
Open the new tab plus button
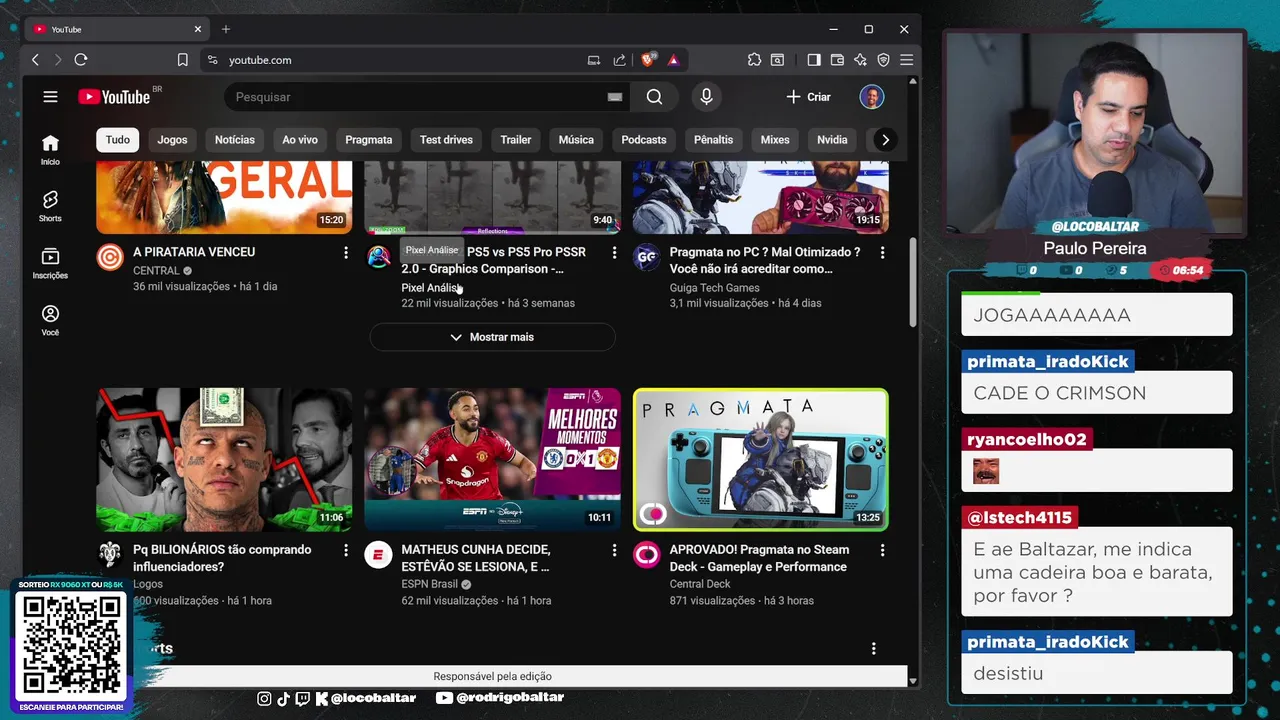coord(226,29)
